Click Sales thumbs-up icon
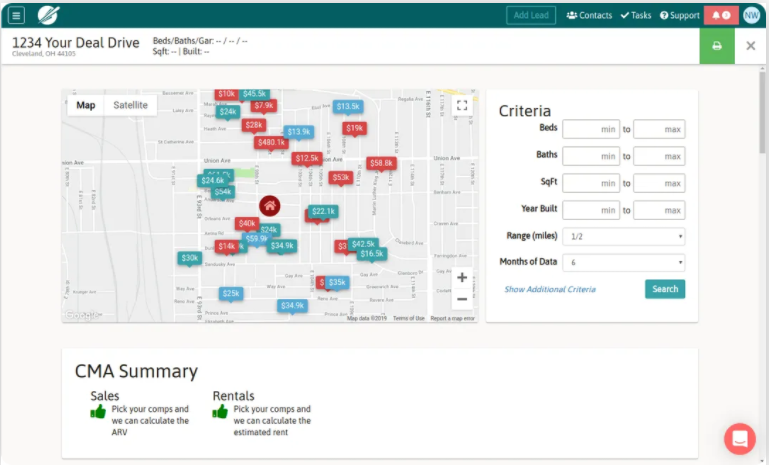This screenshot has width=769, height=465. (98, 412)
